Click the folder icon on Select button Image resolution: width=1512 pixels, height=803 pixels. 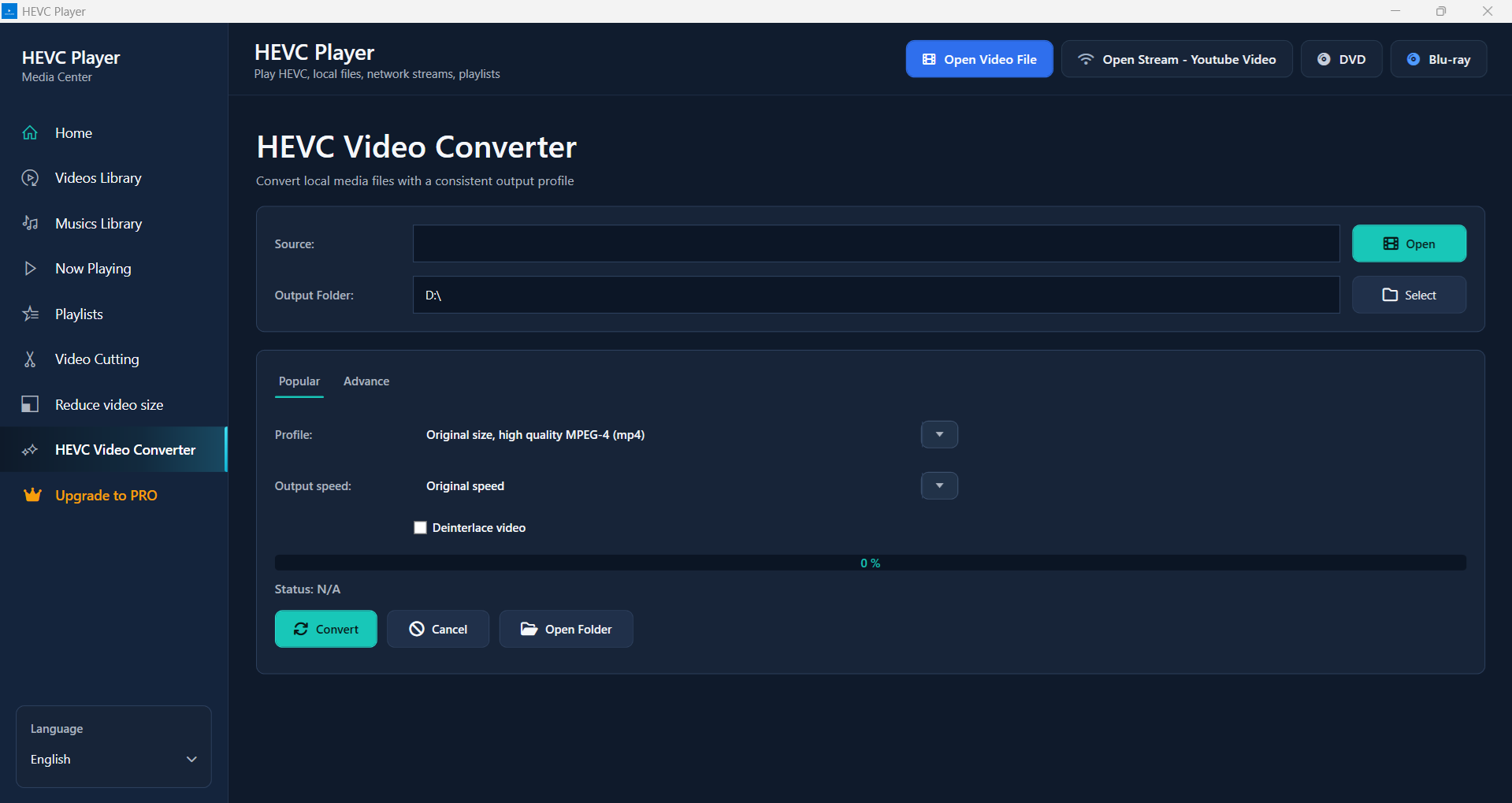1390,295
